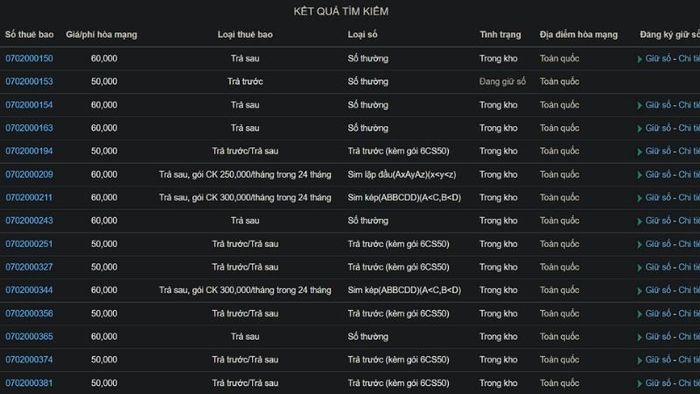Click the green arrow icon for 0702000150
The height and width of the screenshot is (394, 700).
pyautogui.click(x=640, y=59)
